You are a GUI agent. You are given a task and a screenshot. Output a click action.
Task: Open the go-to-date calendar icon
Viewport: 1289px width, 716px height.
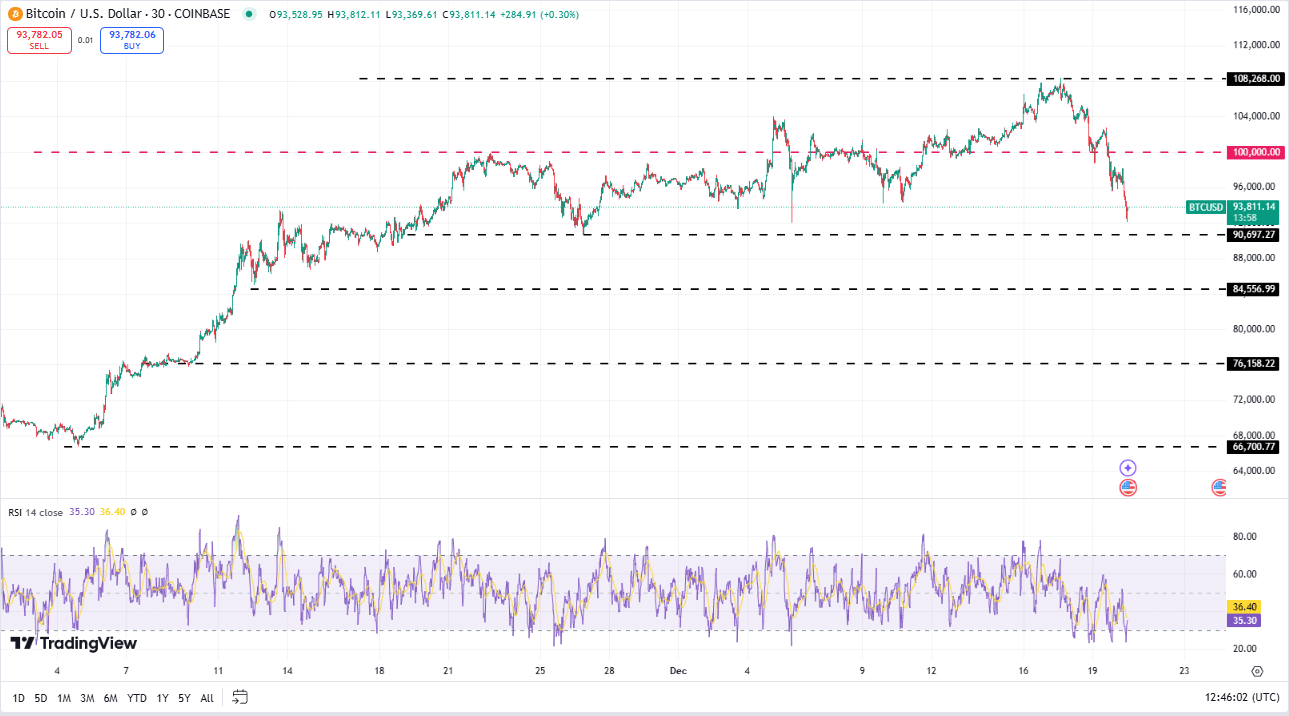click(239, 699)
